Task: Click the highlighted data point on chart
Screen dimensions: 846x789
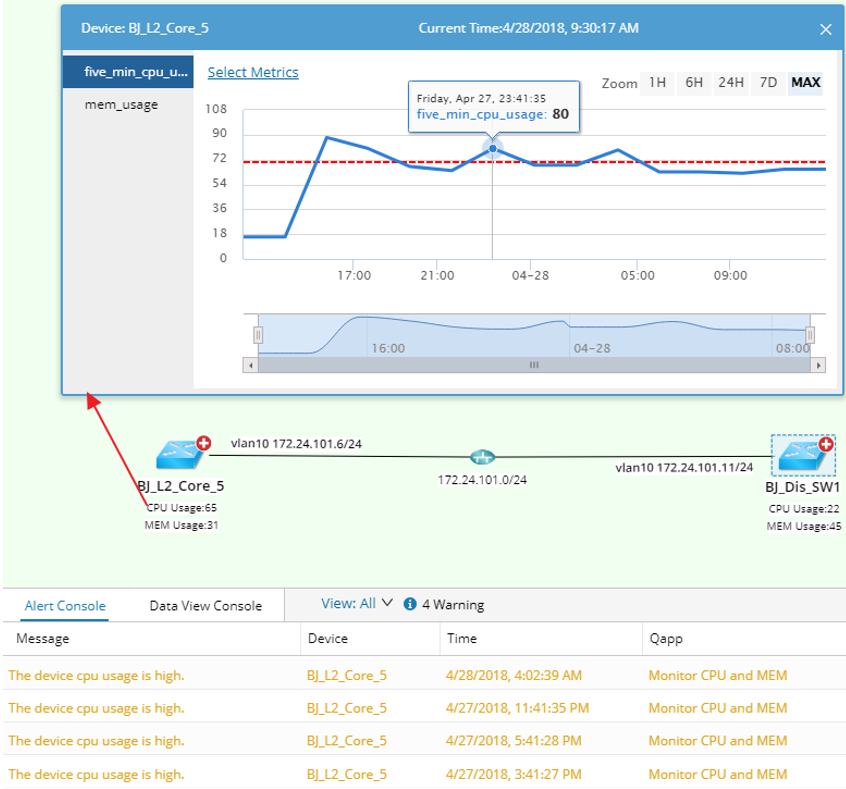Action: 492,148
